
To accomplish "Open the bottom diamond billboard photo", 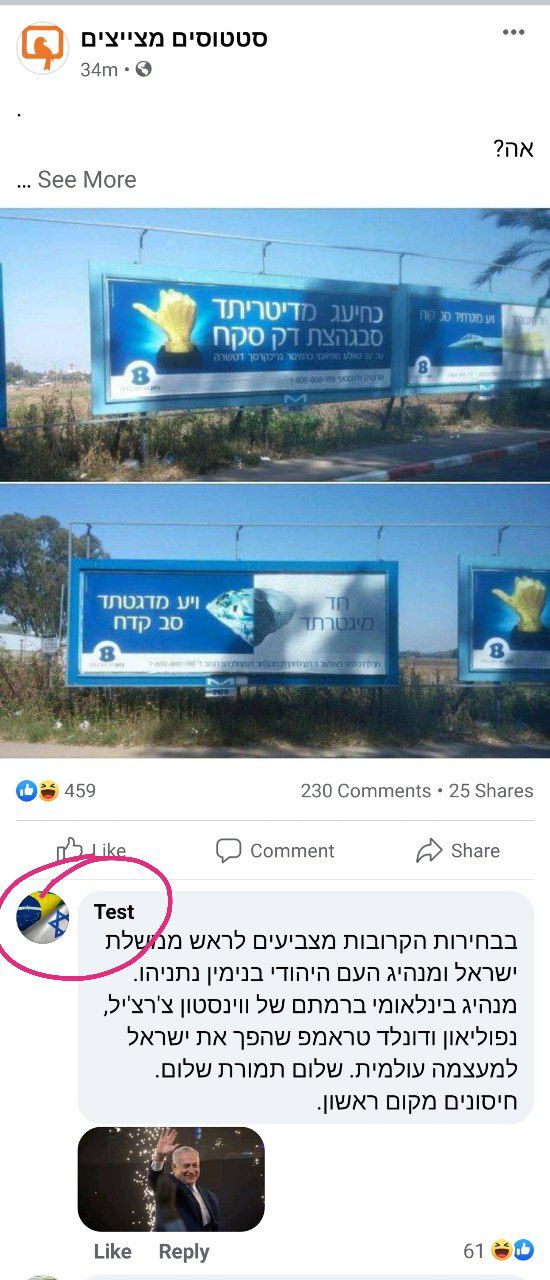I will [x=275, y=622].
